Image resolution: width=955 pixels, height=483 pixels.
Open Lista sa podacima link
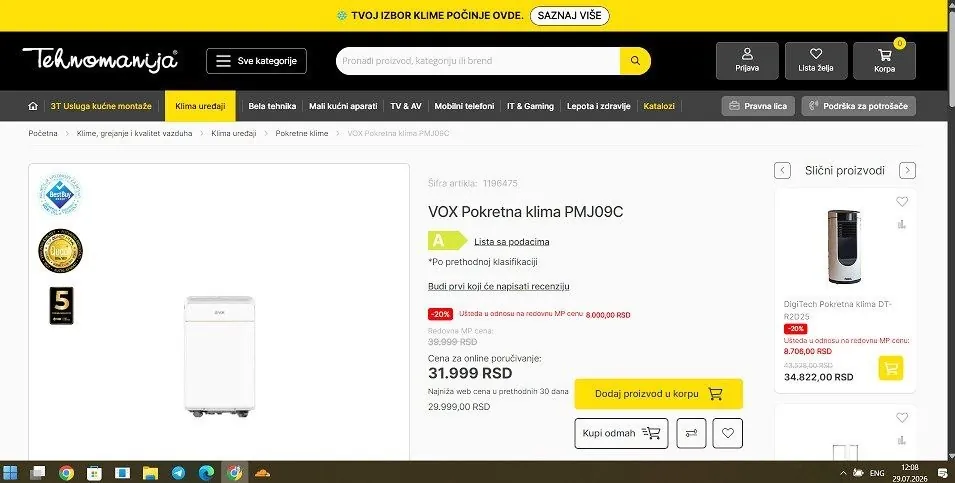pos(512,242)
